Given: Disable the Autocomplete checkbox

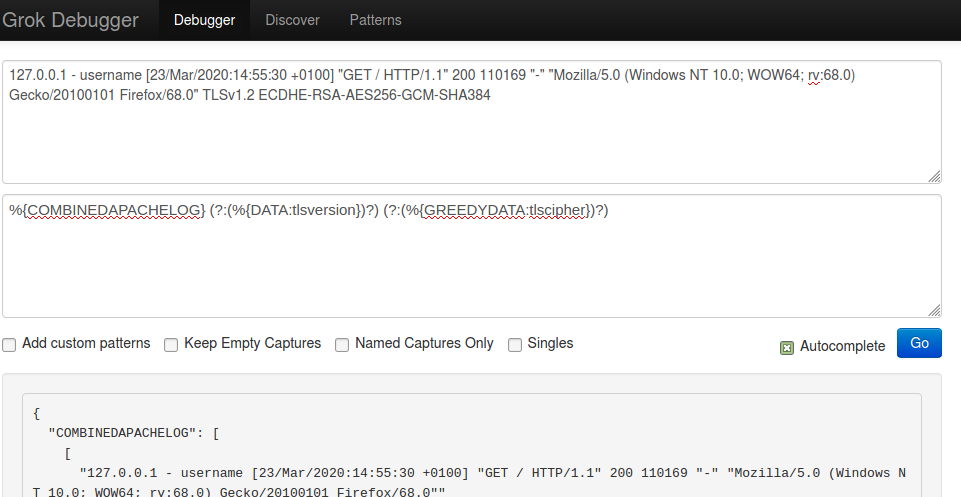Looking at the screenshot, I should coord(787,347).
